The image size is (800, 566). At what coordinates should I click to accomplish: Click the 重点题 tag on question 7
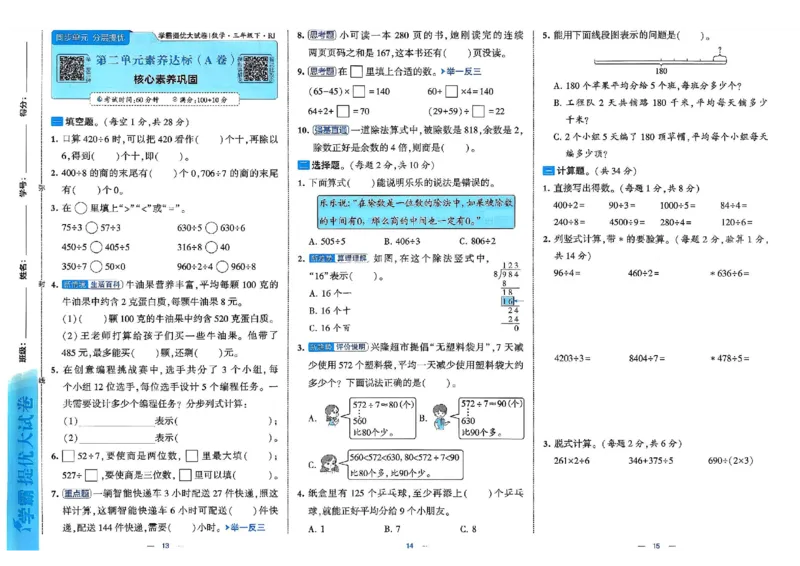coord(77,494)
